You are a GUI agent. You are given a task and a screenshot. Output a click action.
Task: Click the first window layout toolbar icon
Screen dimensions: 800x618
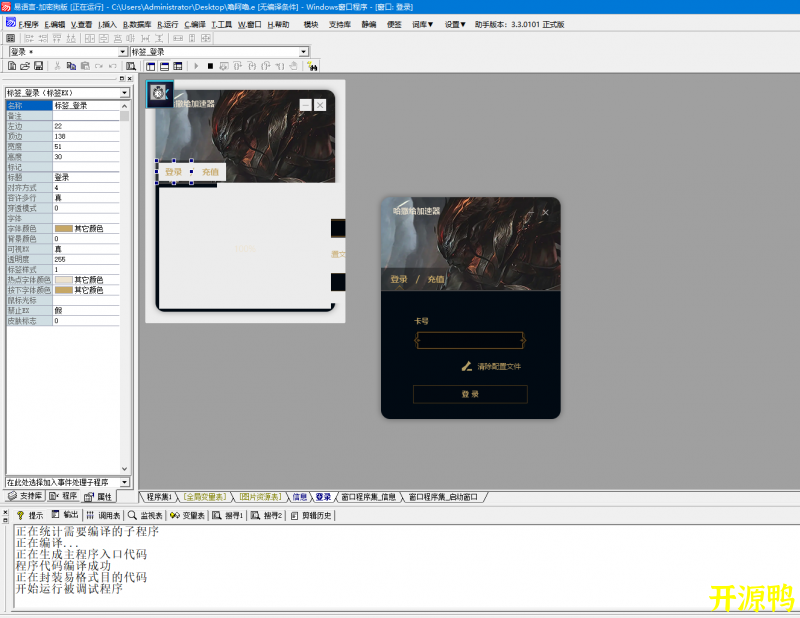tap(151, 66)
